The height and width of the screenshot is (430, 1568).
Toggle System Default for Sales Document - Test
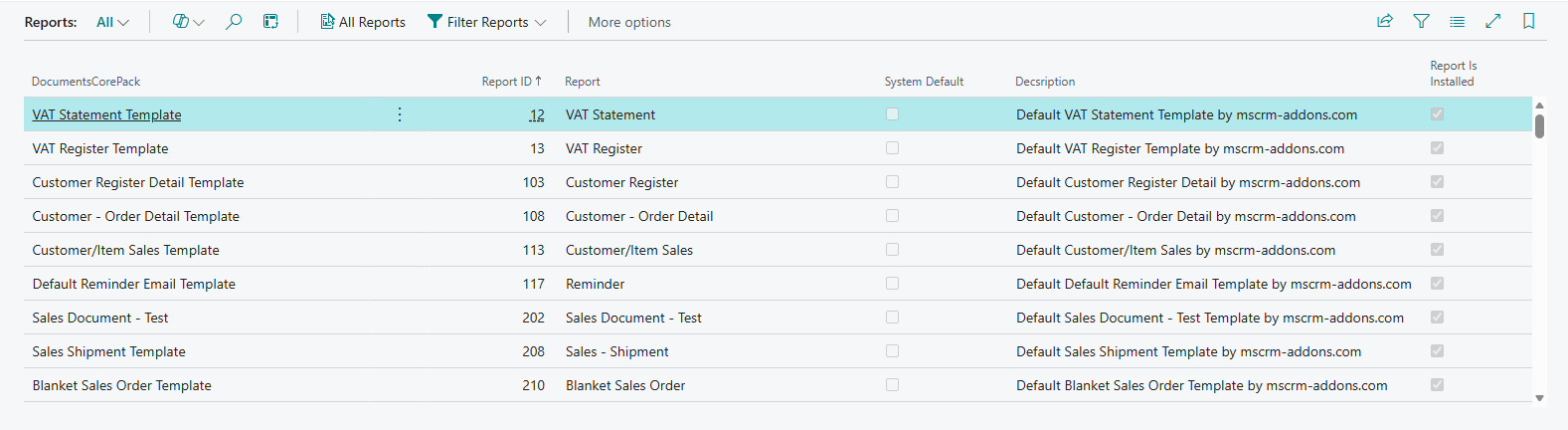[x=892, y=318]
